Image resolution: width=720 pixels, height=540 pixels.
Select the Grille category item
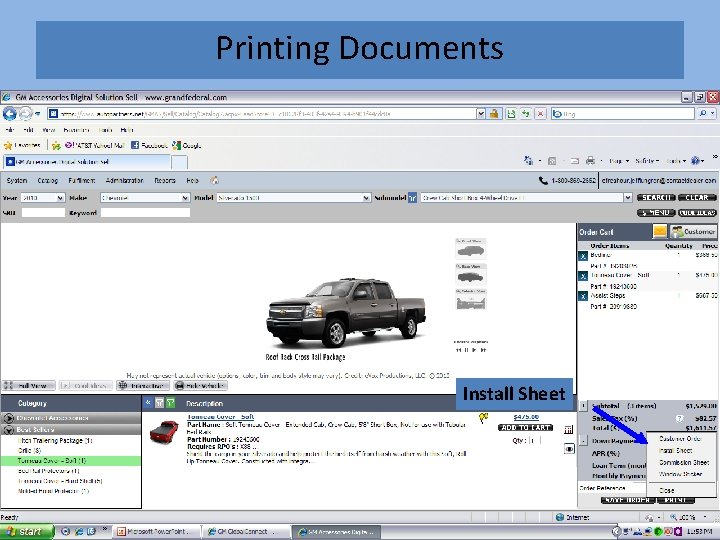click(29, 450)
